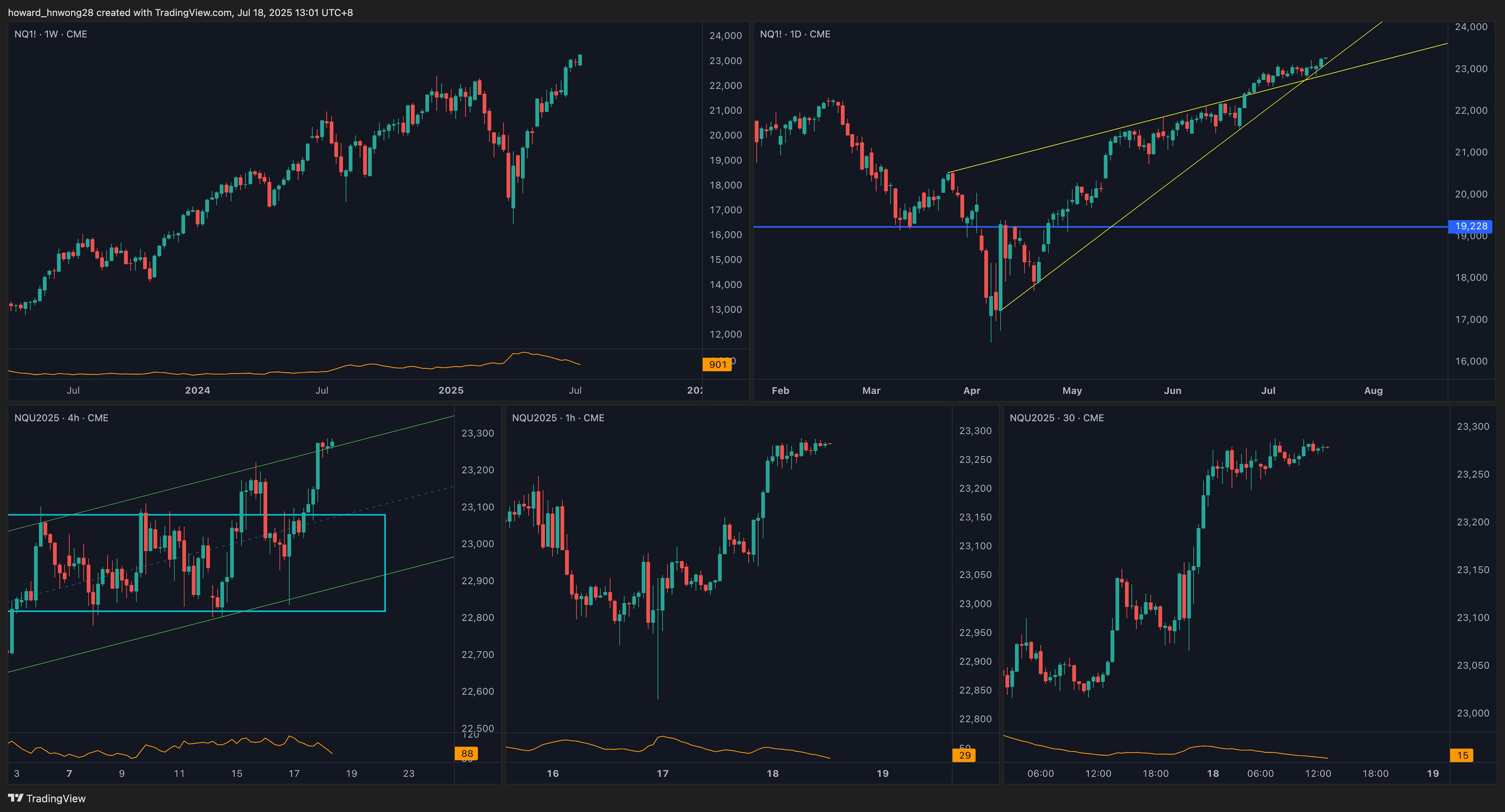The image size is (1505, 812).
Task: Select the NQU2025 · 1h · CME chart title
Action: [x=558, y=418]
